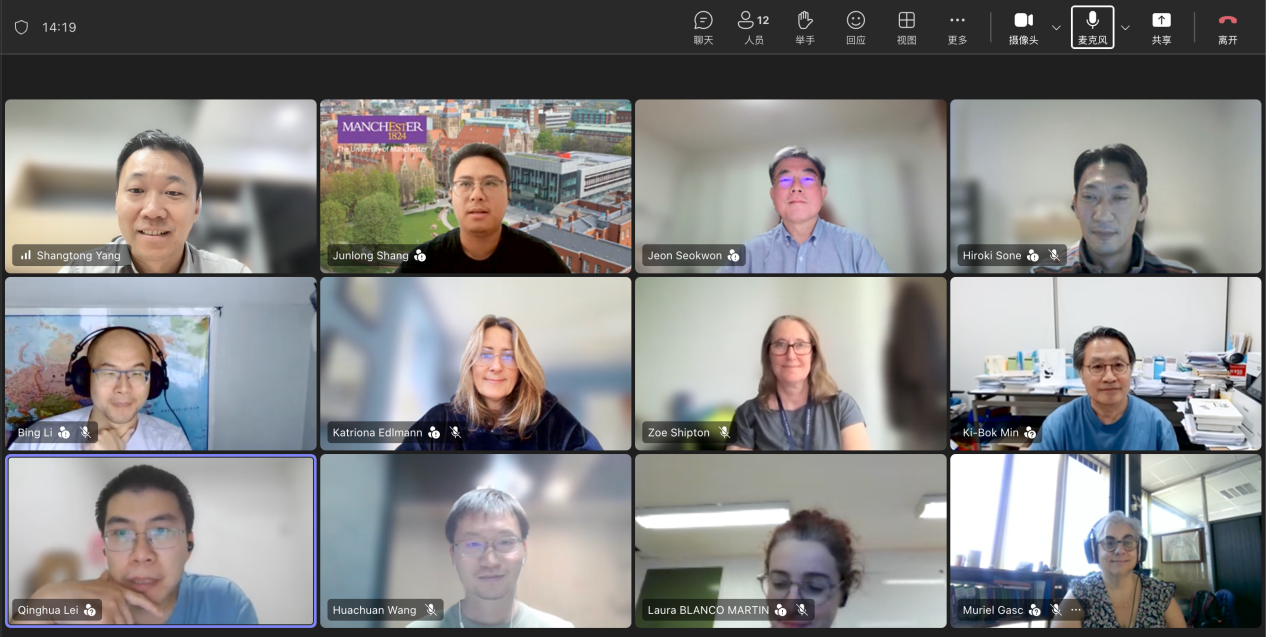Show the participants list (人员)
1266x637 pixels.
(x=754, y=27)
